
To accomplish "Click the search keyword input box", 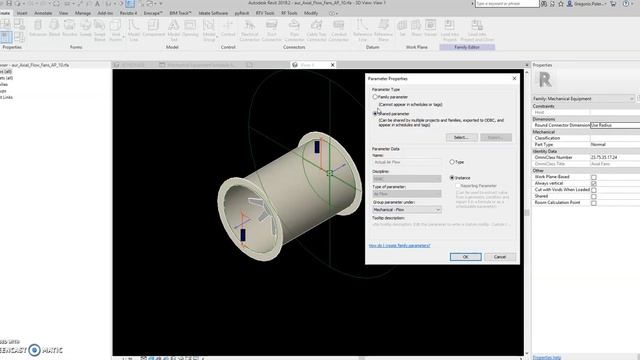I will [507, 4].
